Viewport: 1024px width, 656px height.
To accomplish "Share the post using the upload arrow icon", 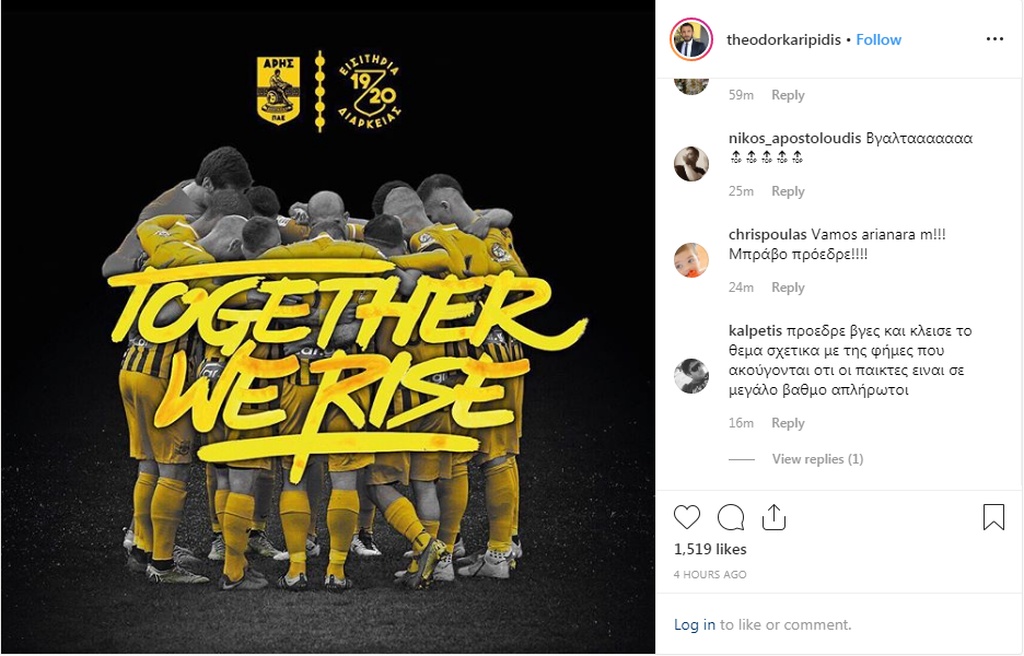I will [774, 516].
